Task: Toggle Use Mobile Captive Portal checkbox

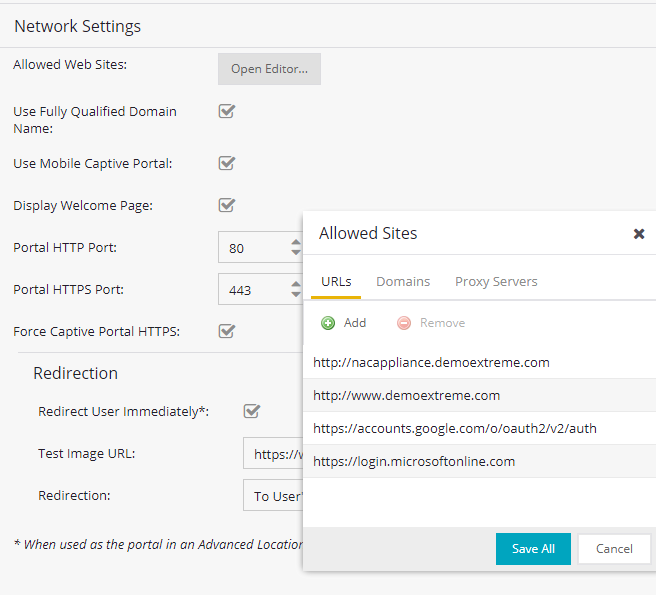Action: coord(227,163)
